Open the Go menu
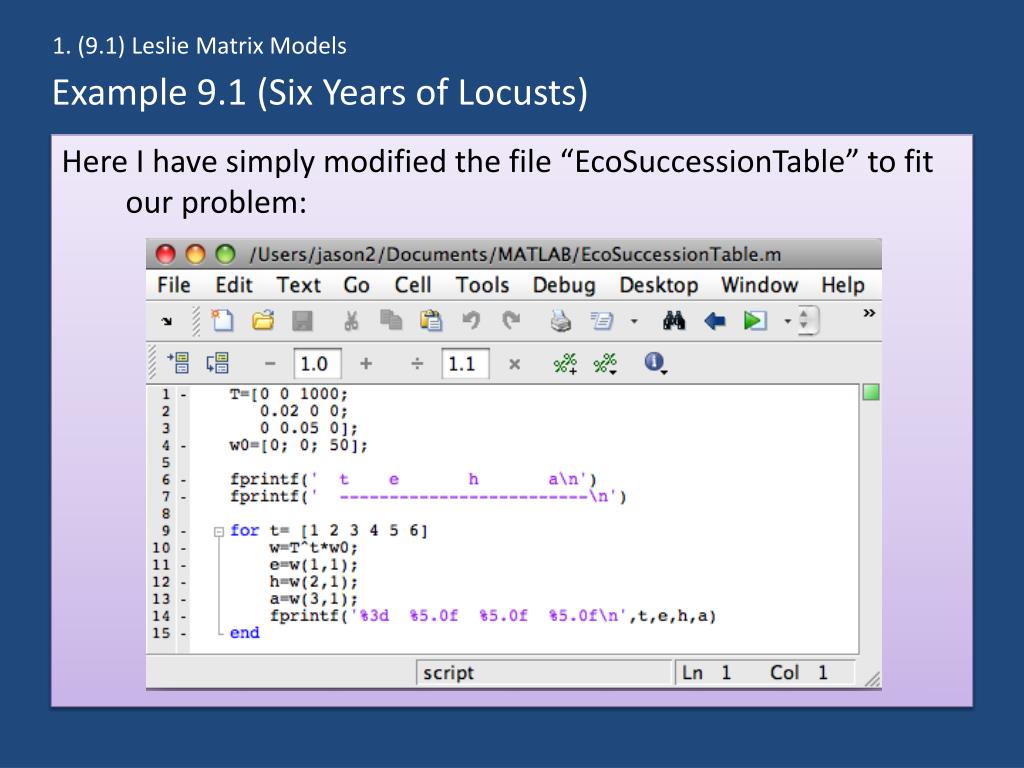Screen dimensions: 1024x768 coord(357,285)
